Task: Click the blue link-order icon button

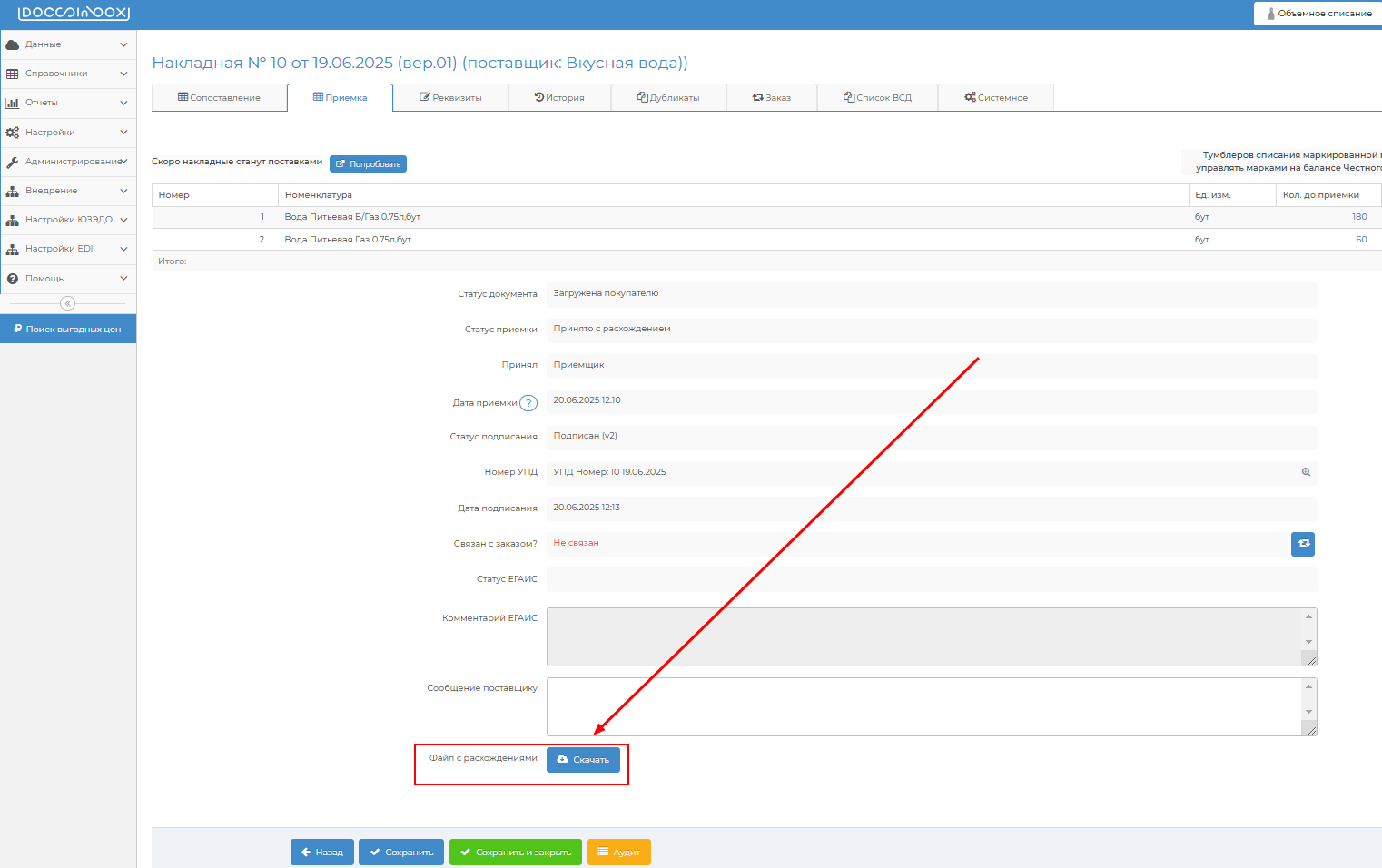Action: 1303,544
